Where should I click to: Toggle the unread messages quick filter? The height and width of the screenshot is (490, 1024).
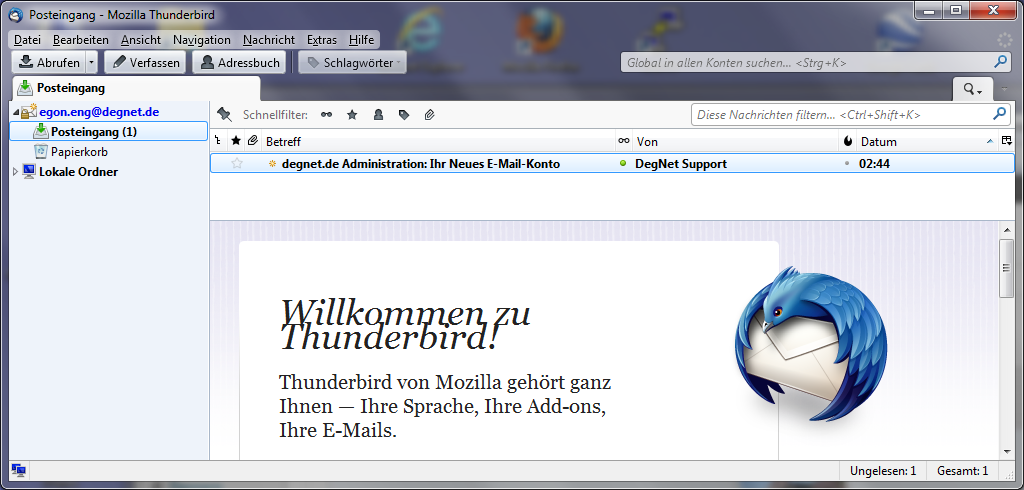click(x=326, y=115)
